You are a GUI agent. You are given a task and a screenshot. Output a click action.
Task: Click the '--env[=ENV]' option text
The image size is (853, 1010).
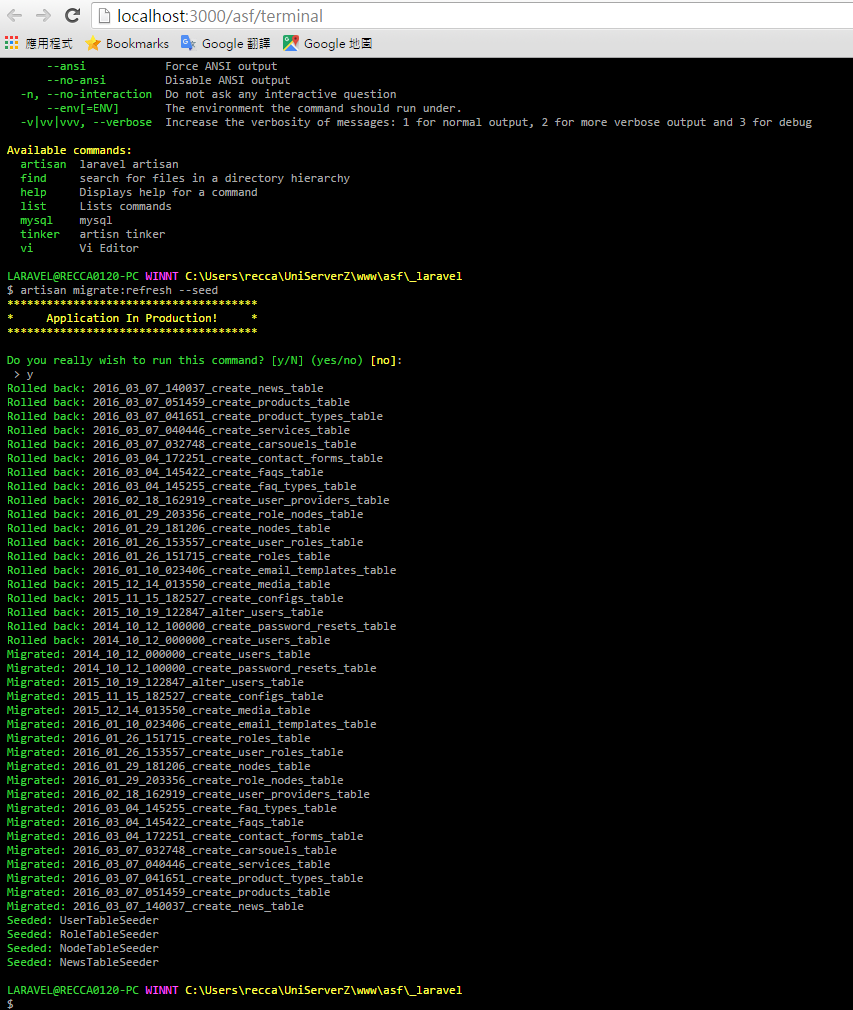coord(82,108)
